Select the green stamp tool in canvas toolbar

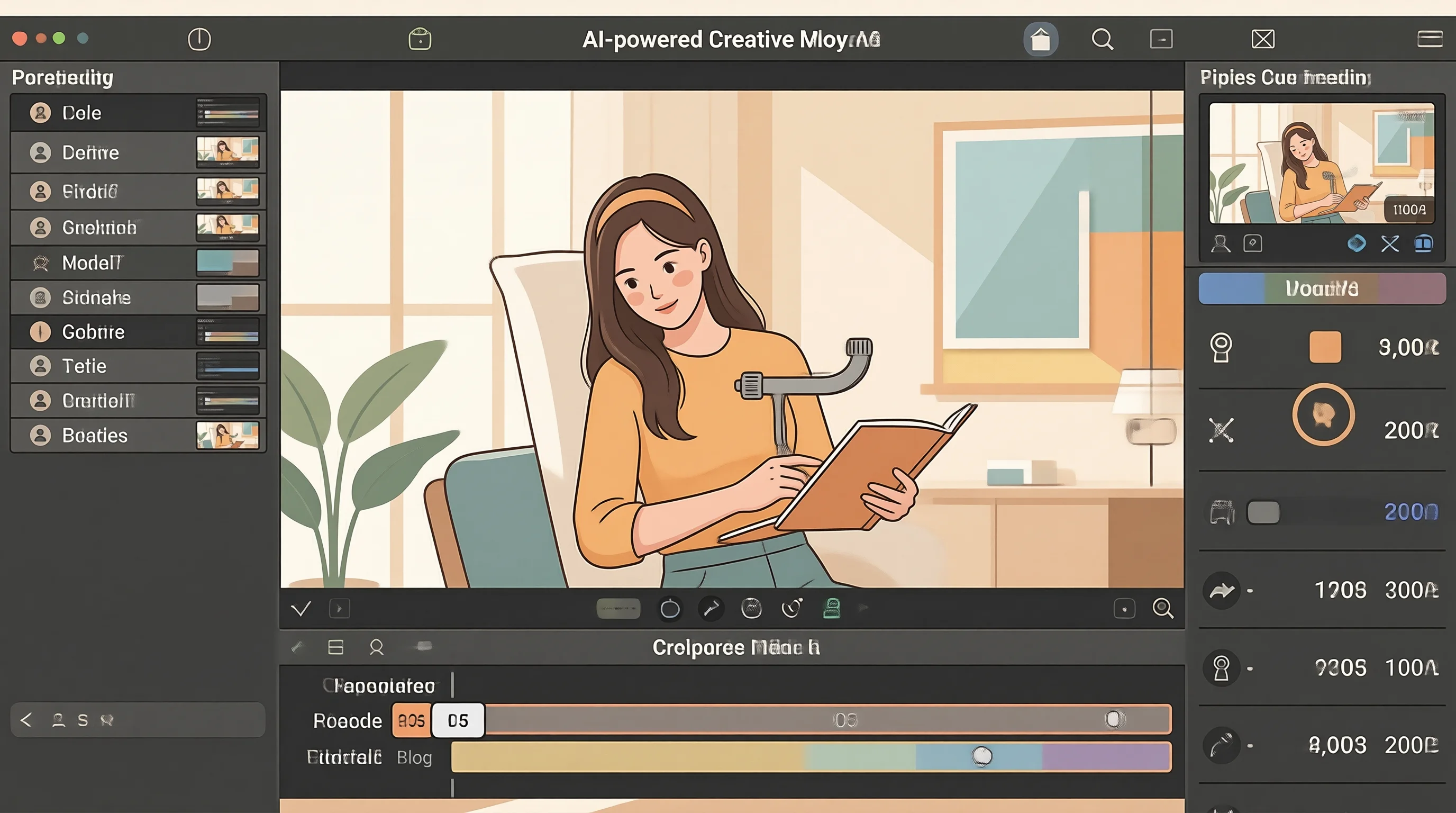832,608
